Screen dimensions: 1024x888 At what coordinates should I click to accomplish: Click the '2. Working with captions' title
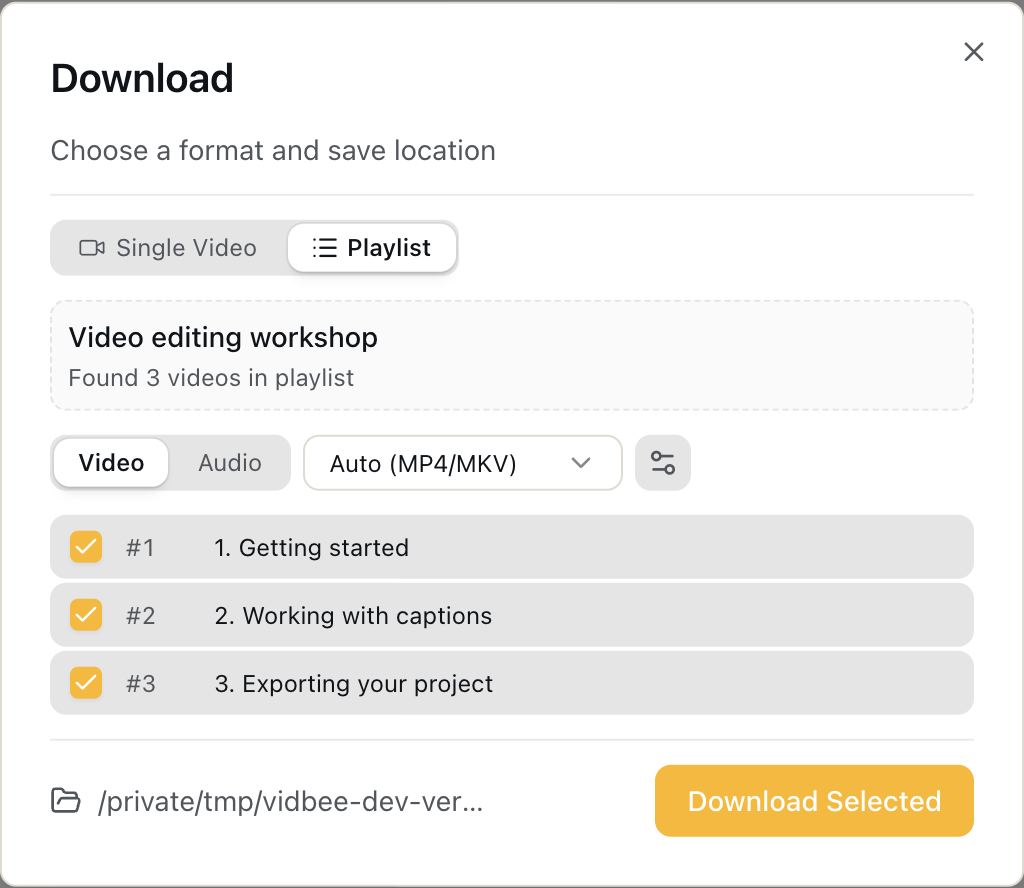pyautogui.click(x=353, y=616)
